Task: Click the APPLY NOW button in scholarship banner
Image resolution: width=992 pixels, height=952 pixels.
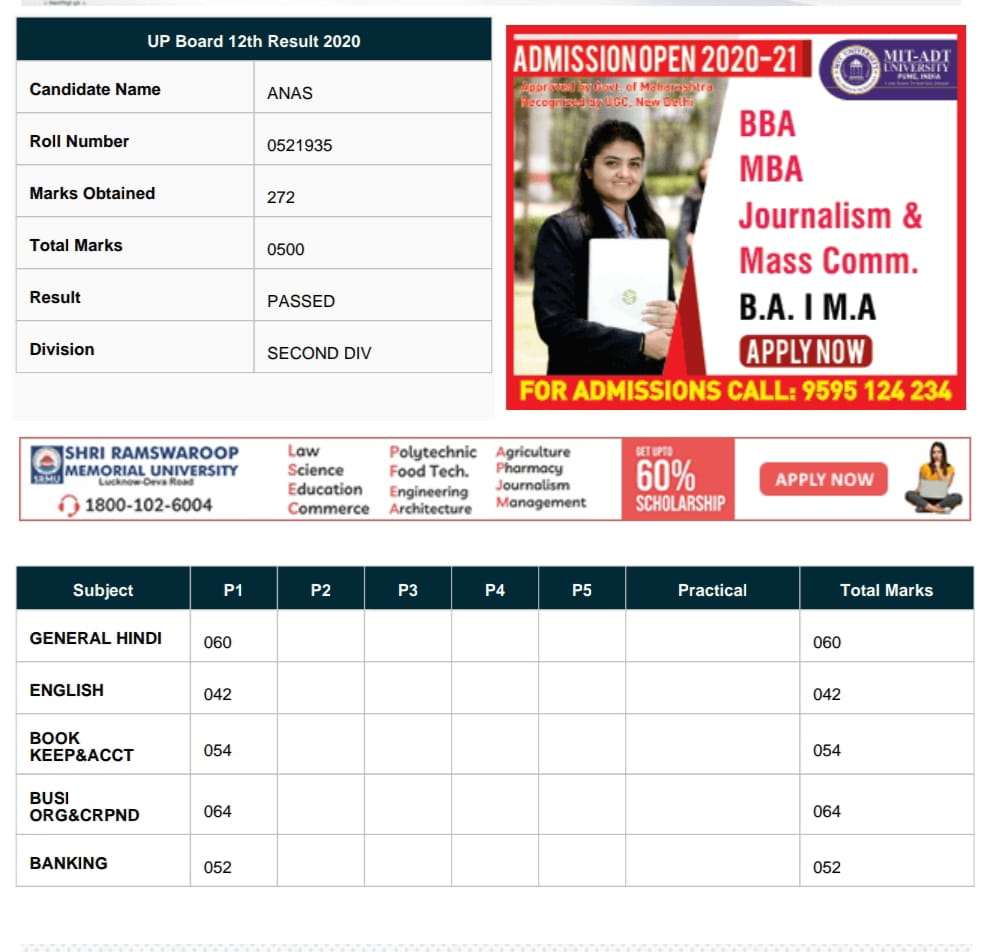Action: pos(823,479)
